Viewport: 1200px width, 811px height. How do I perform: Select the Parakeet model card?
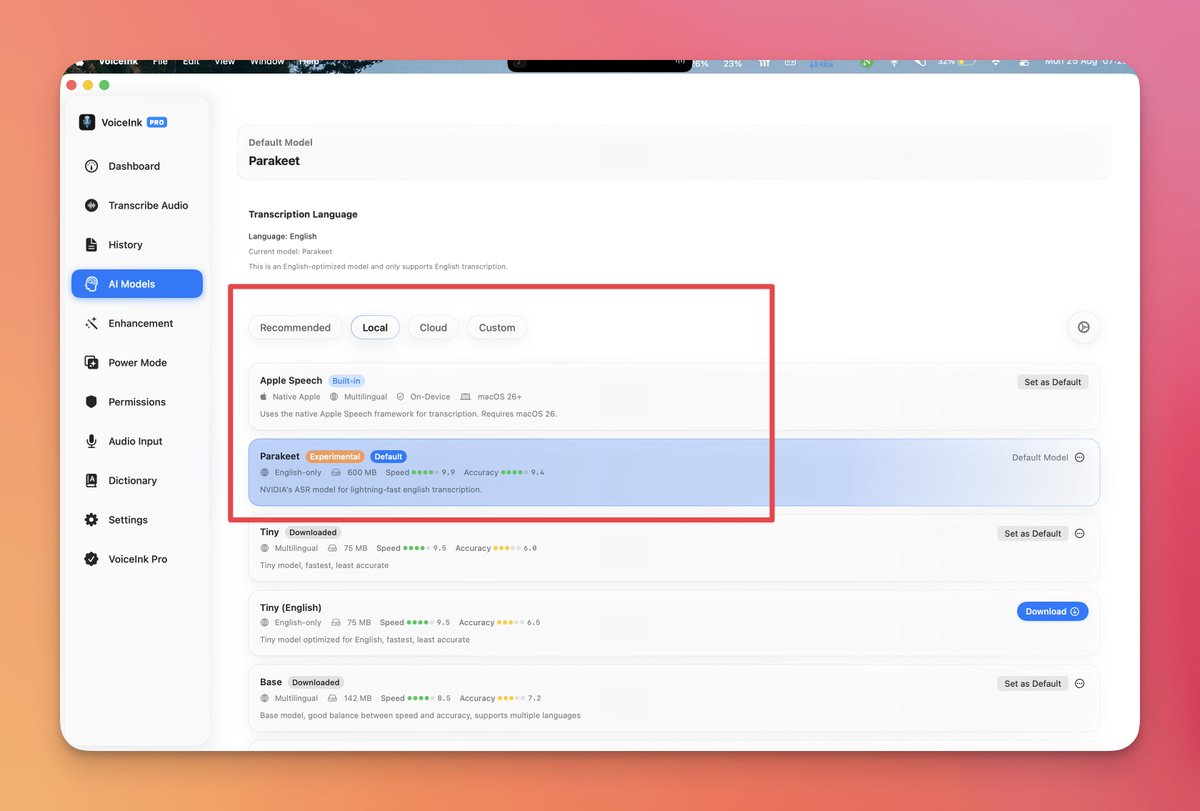click(x=674, y=472)
